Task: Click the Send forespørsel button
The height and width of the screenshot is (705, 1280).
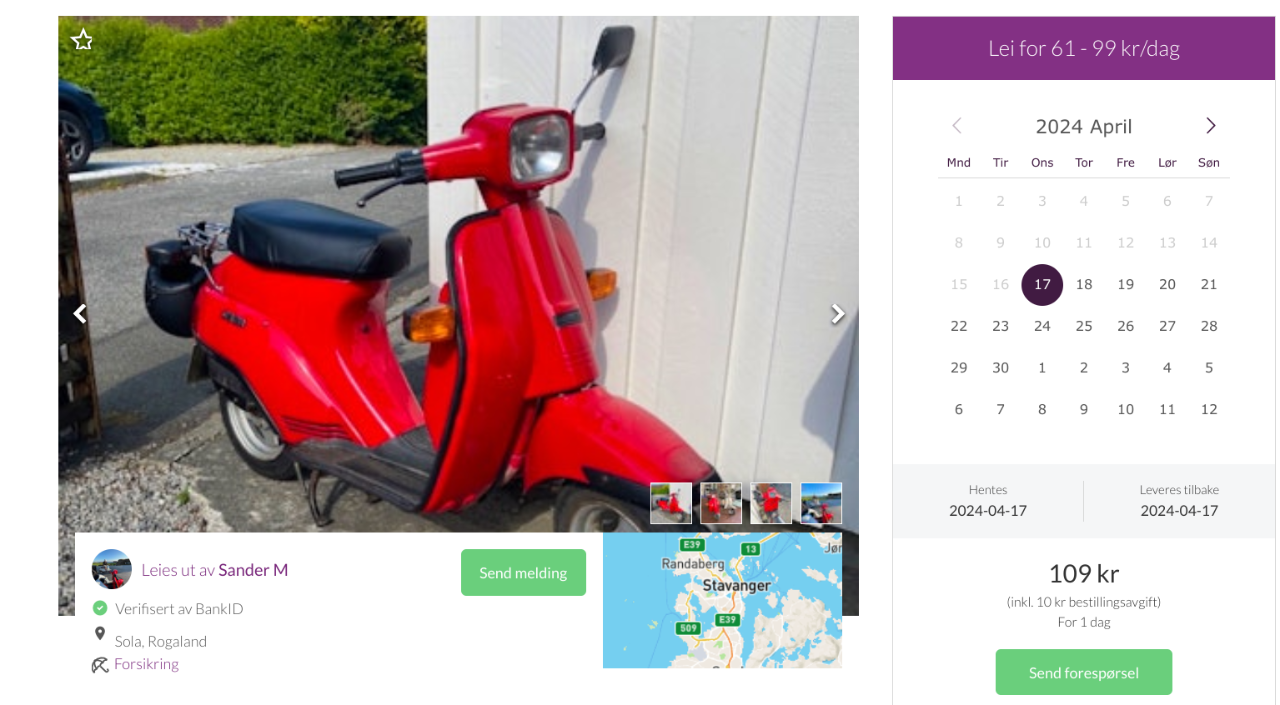Action: 1084,672
